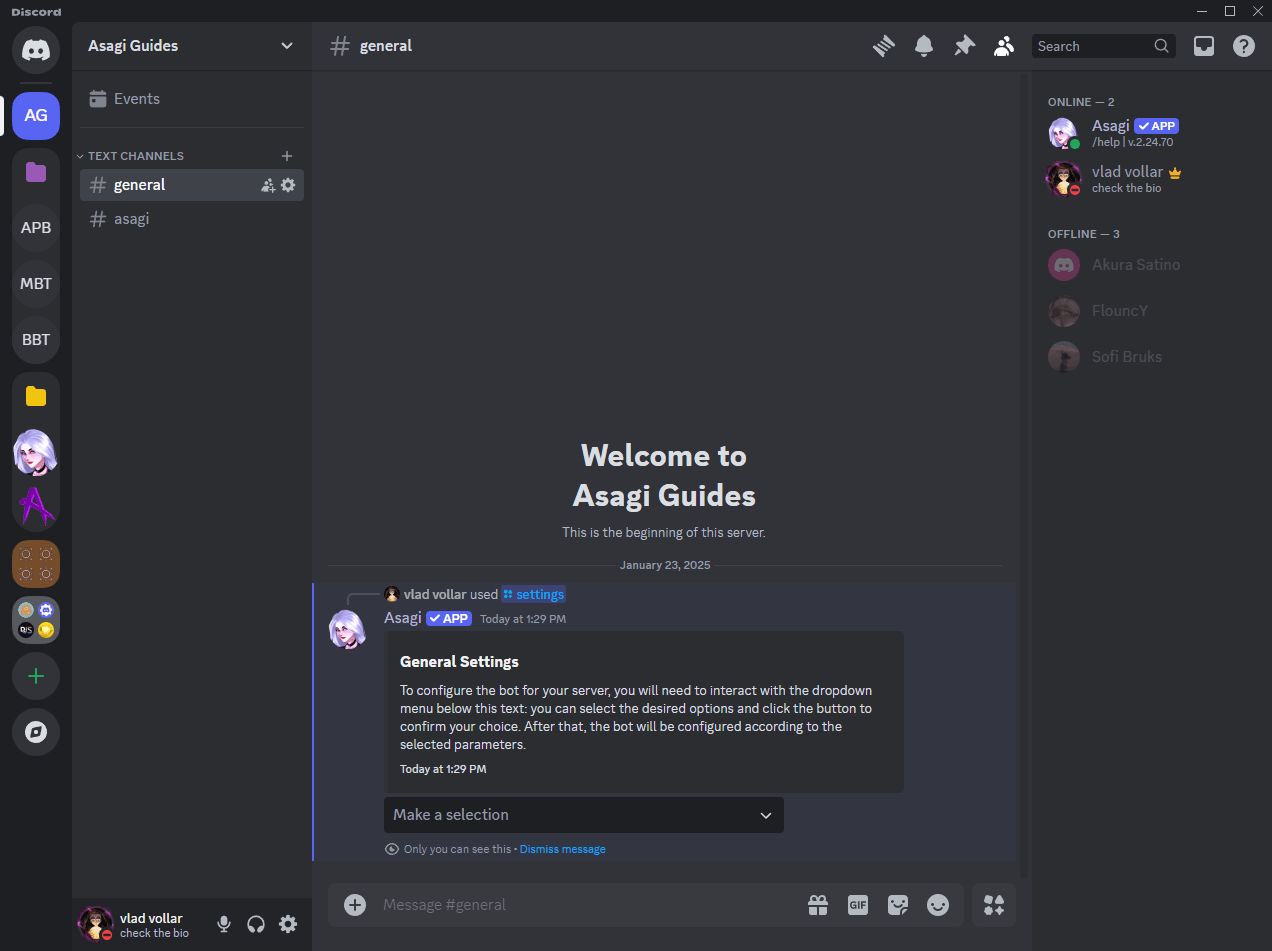Open emoji picker smiley icon
Image resolution: width=1272 pixels, height=951 pixels.
[938, 905]
